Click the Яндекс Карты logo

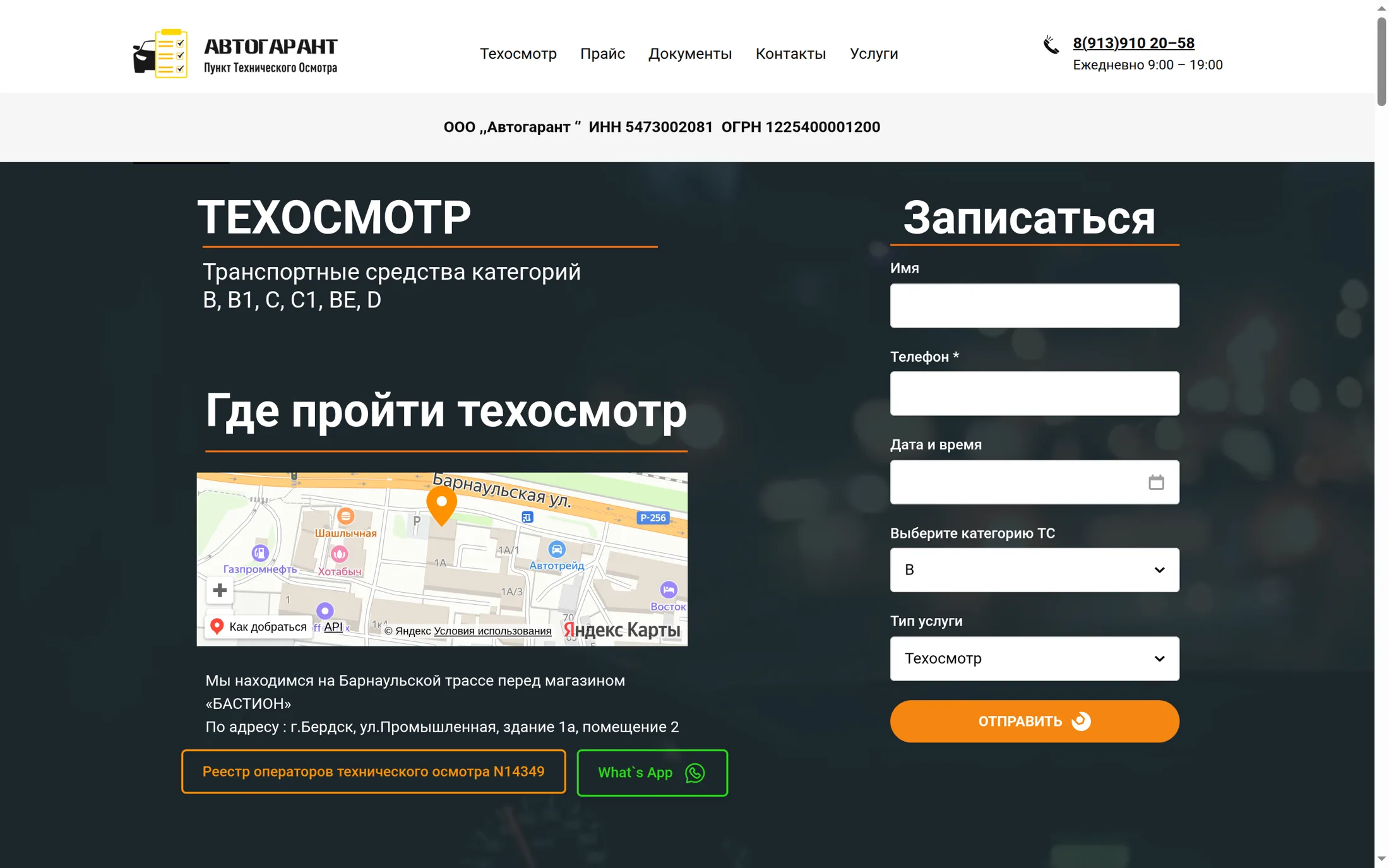pyautogui.click(x=622, y=630)
